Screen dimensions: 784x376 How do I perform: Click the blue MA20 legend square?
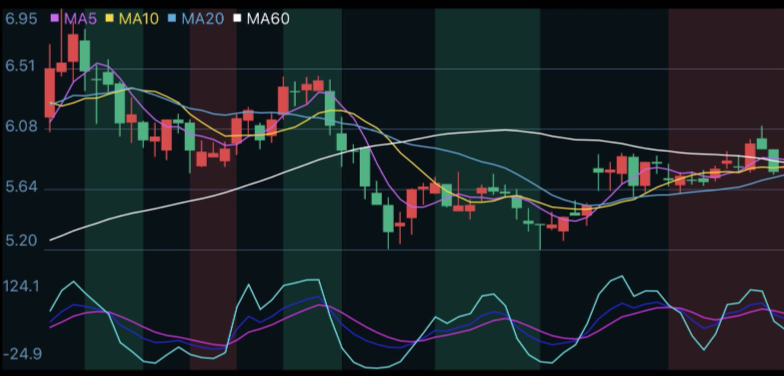pos(172,19)
